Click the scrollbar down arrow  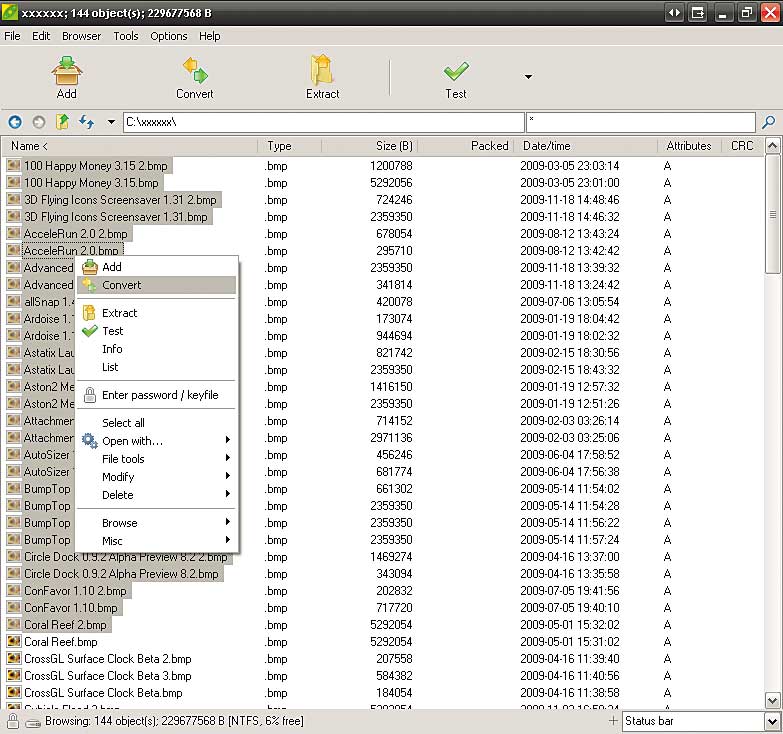click(x=773, y=701)
